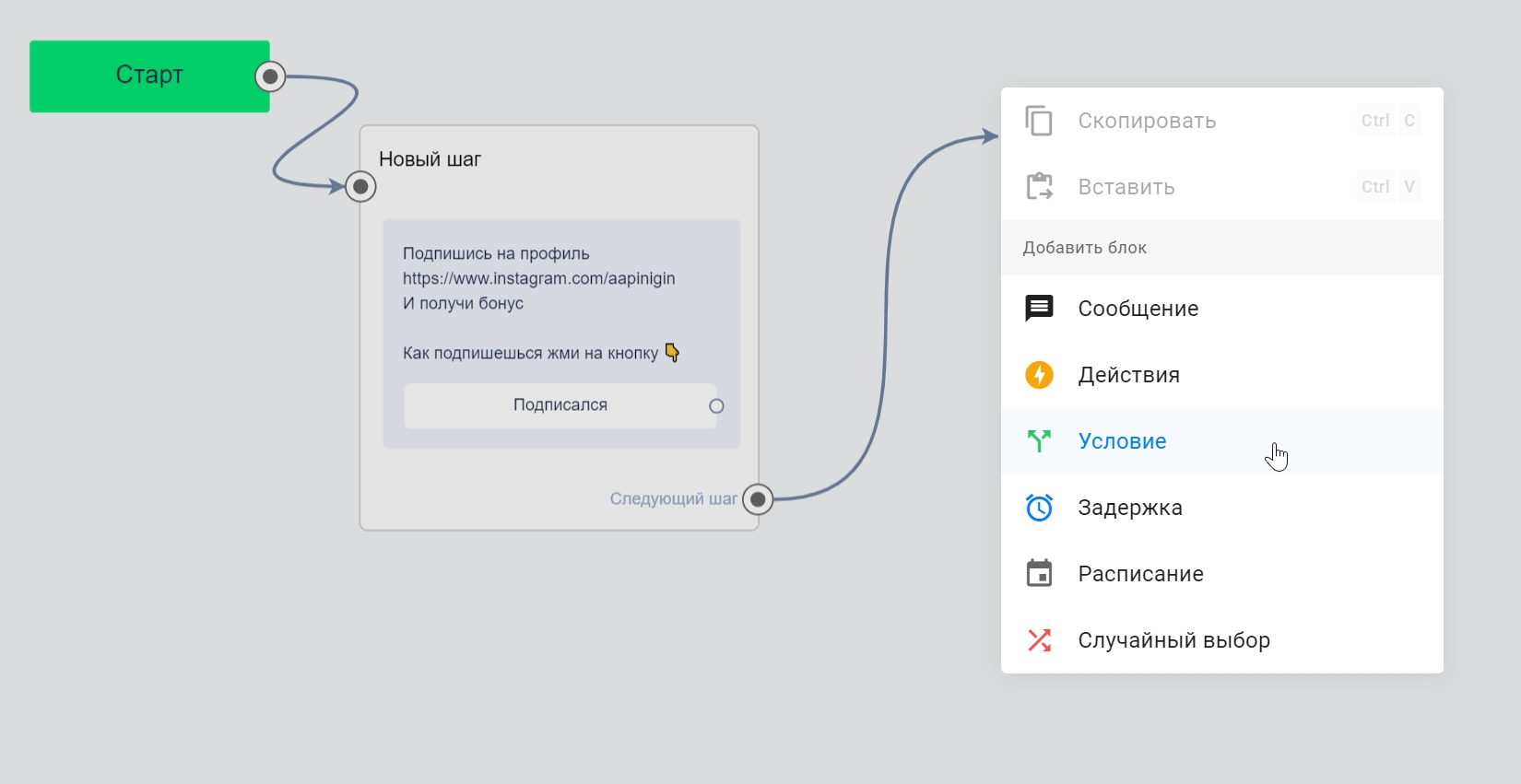Click the orange lightning Actions icon

point(1039,375)
